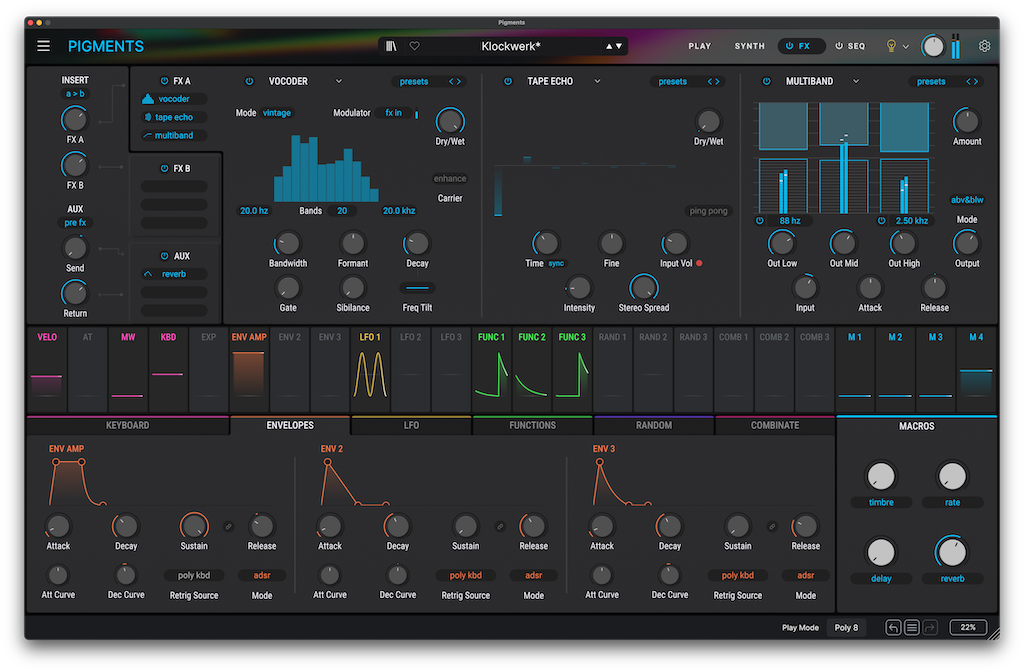The width and height of the screenshot is (1024, 672).
Task: Click the undo arrow icon
Action: pyautogui.click(x=893, y=628)
